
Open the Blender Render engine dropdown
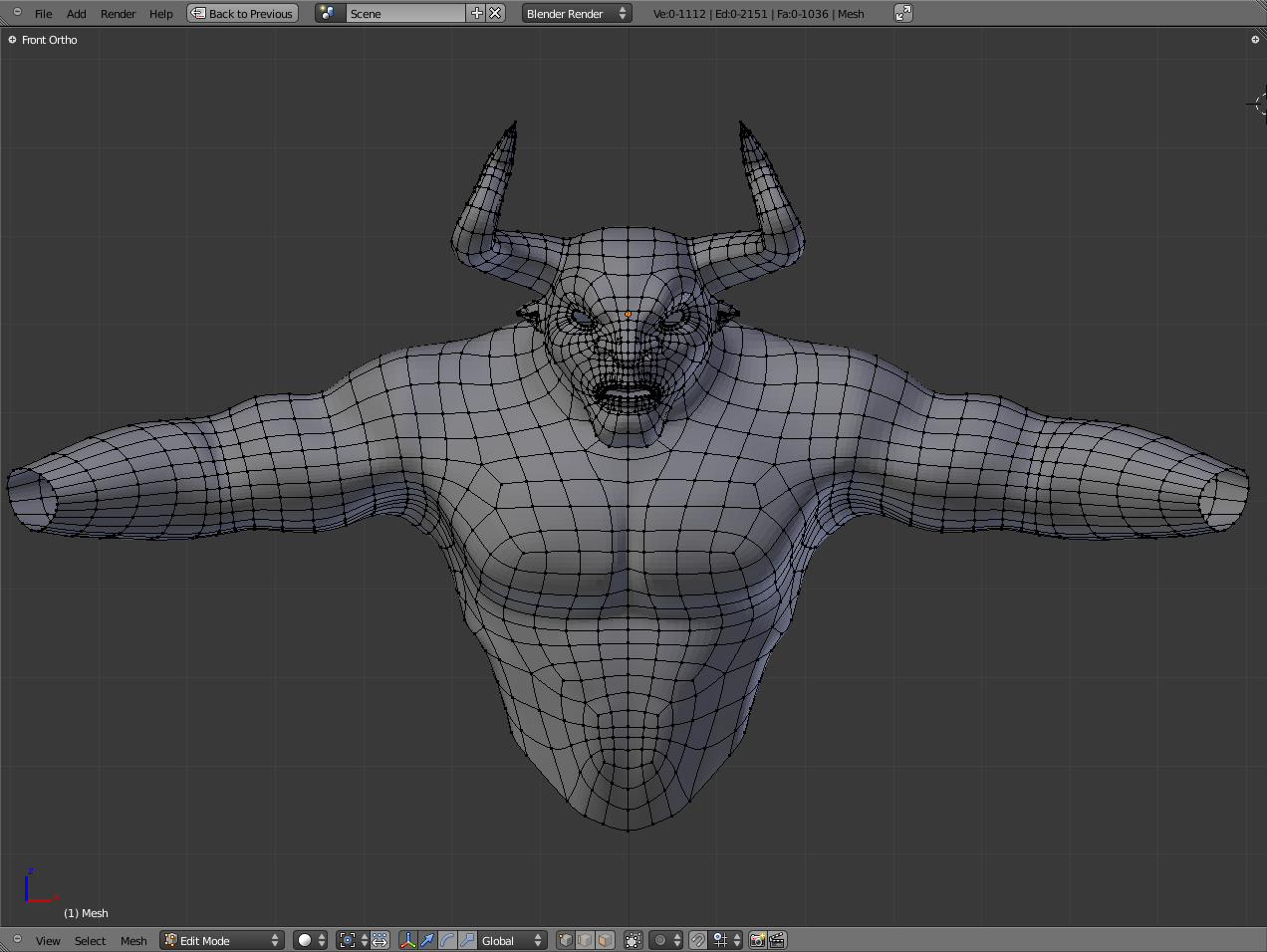pos(577,14)
